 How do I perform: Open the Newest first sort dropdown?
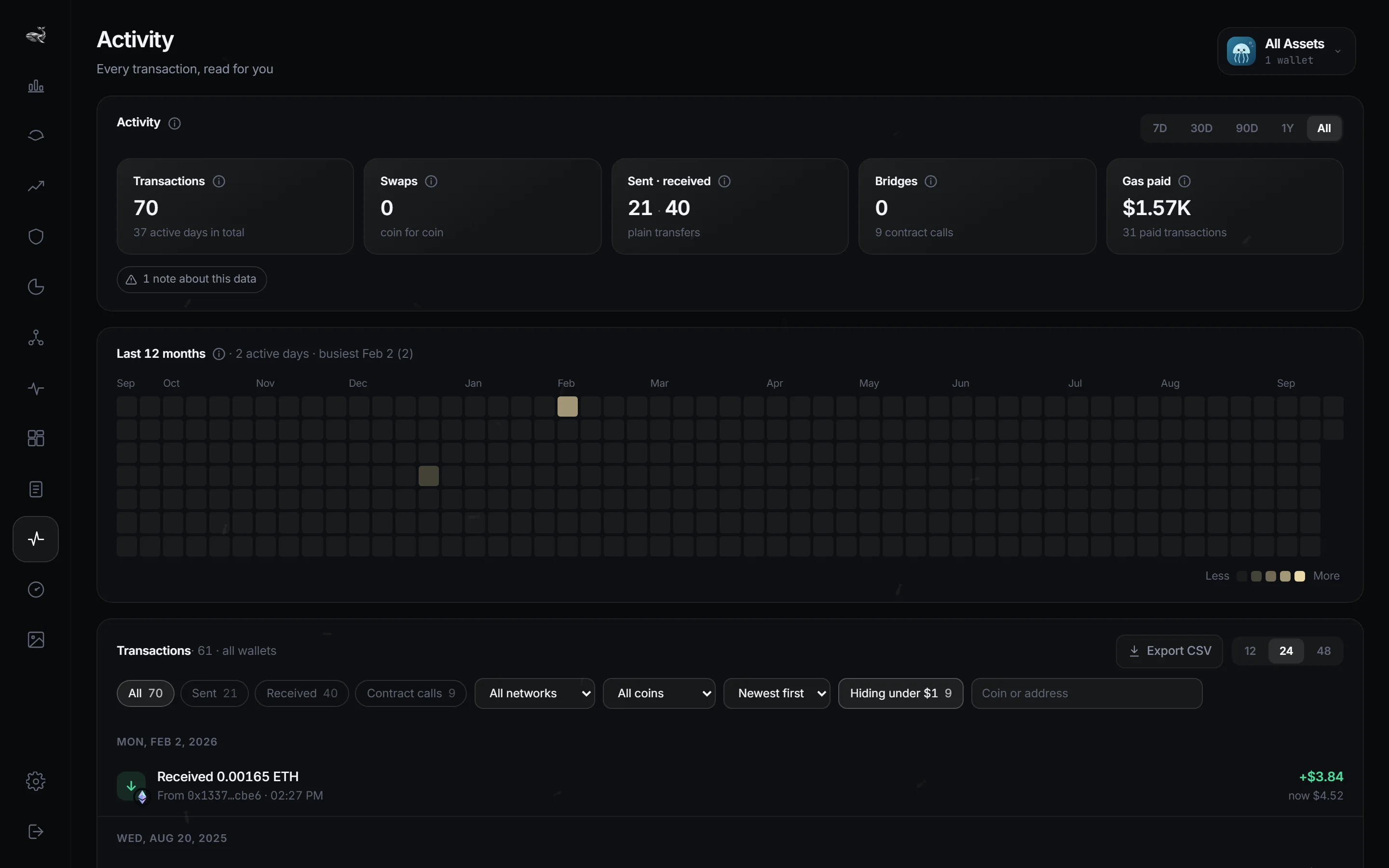click(x=776, y=693)
